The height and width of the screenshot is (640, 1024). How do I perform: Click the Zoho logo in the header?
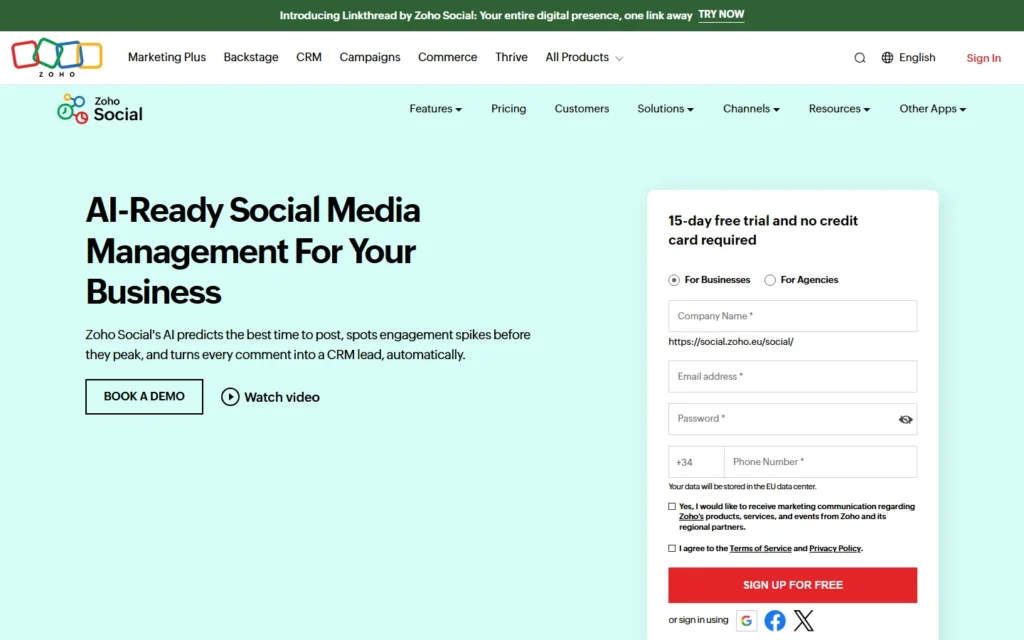(57, 57)
